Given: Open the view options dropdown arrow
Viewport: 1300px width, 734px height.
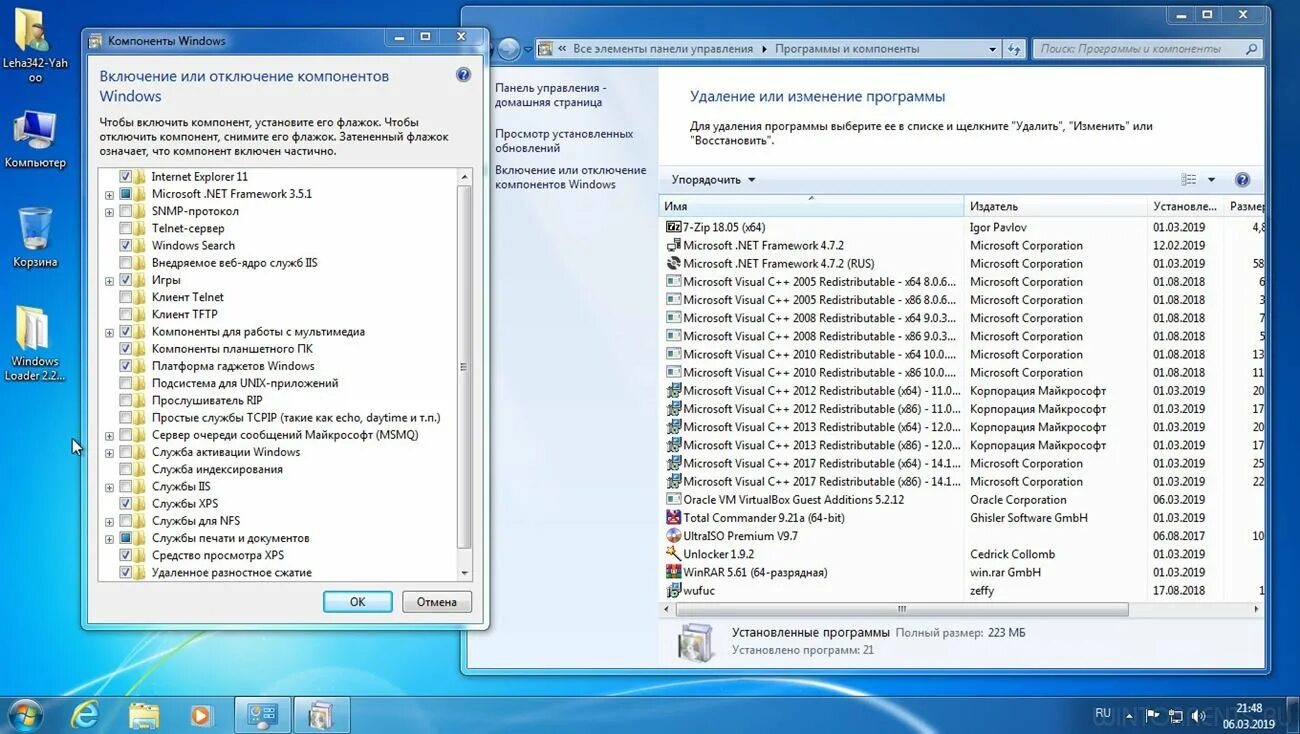Looking at the screenshot, I should [1211, 180].
